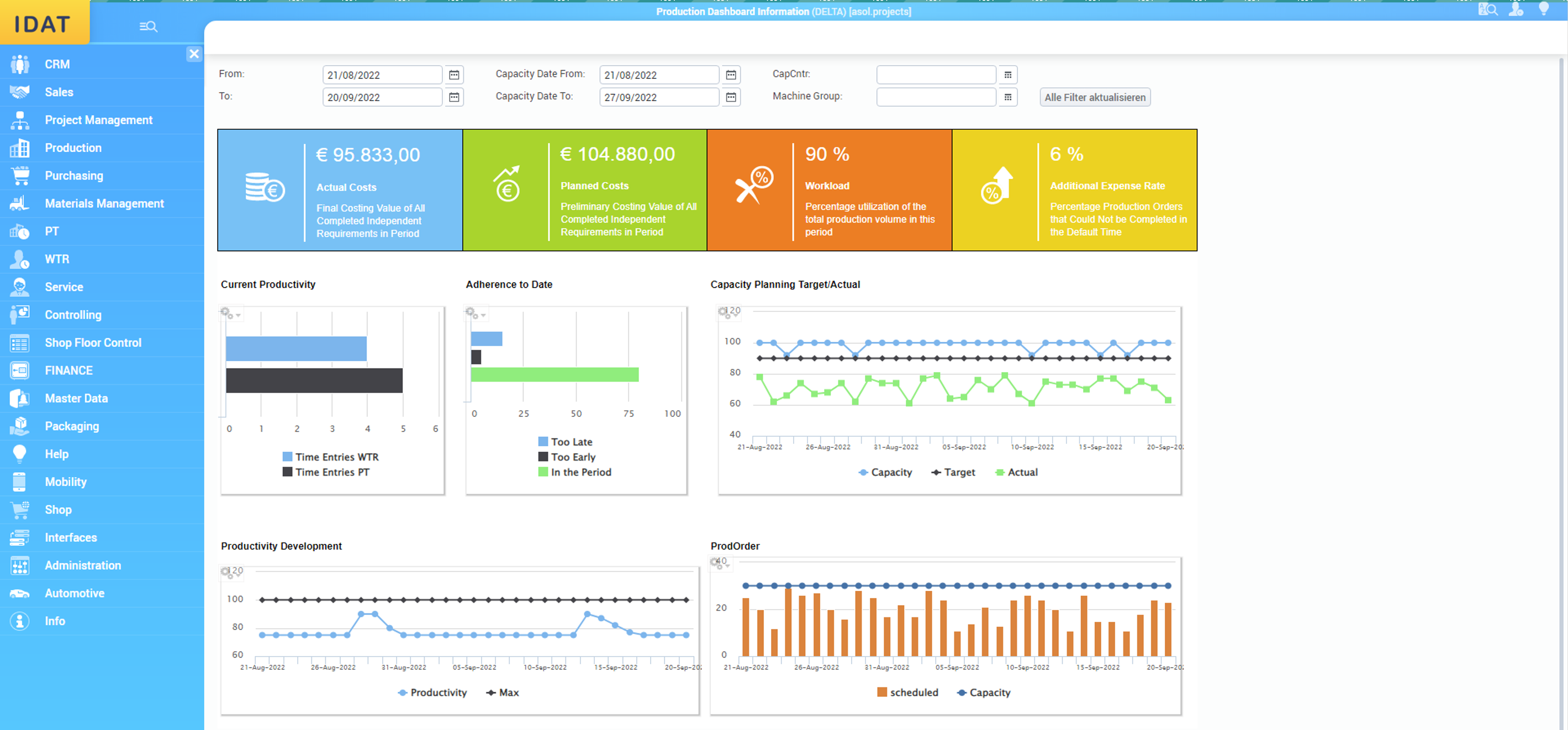Open calendar picker for the From date
The height and width of the screenshot is (730, 1568).
pos(454,75)
